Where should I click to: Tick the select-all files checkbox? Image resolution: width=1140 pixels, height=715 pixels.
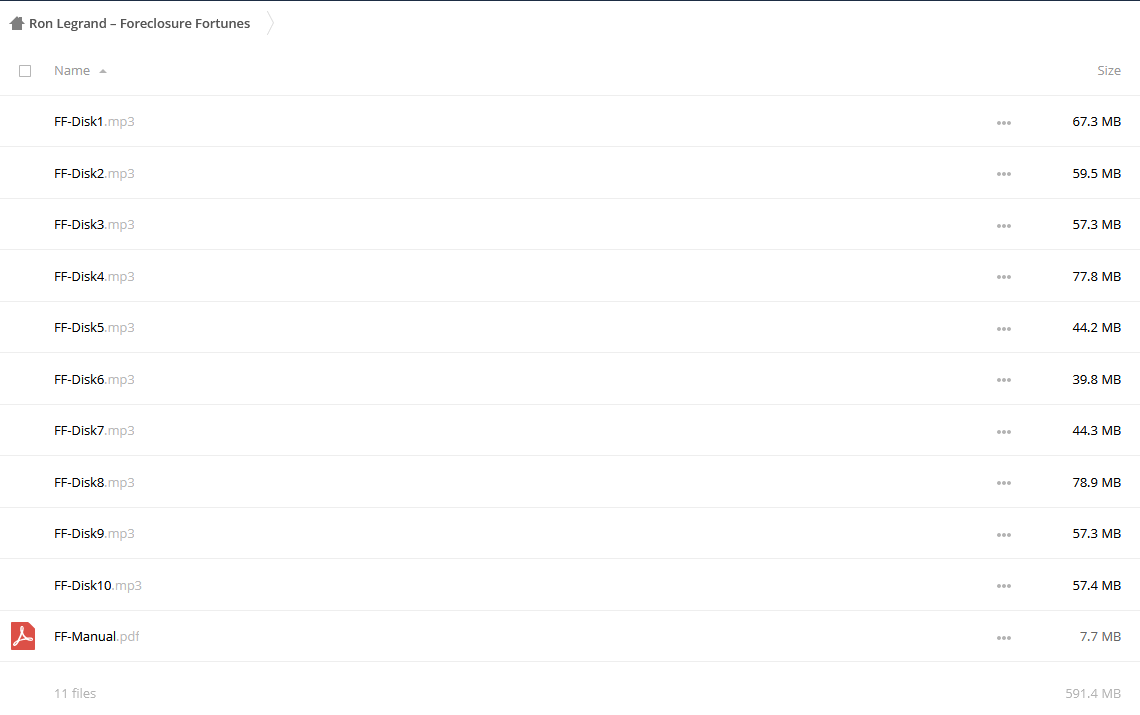(x=25, y=71)
